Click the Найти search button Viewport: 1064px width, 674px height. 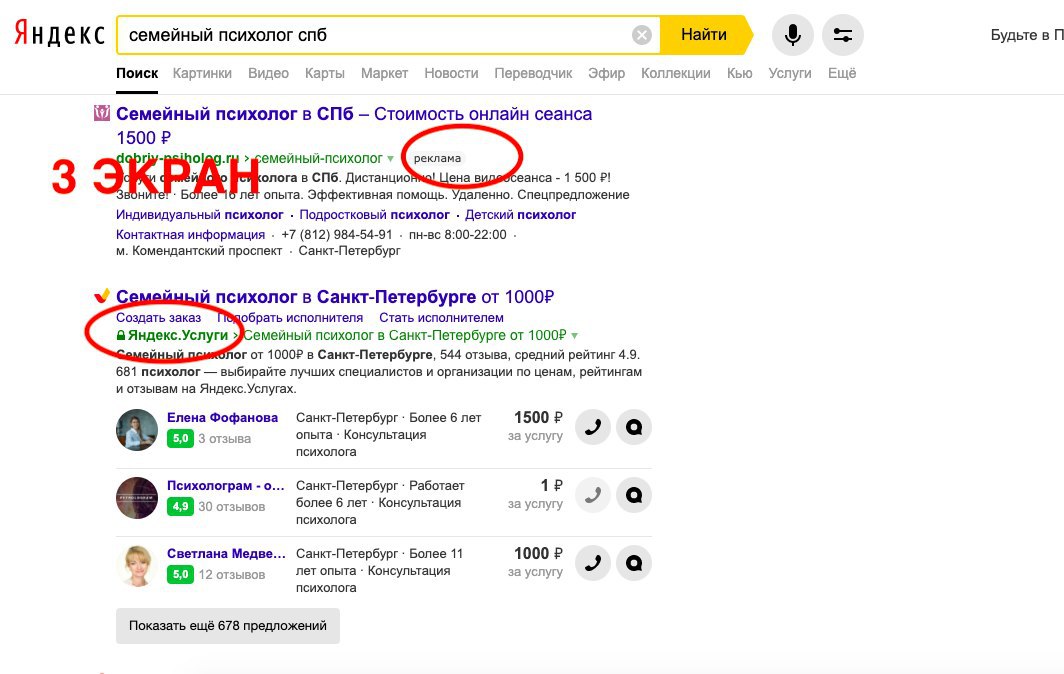[704, 35]
